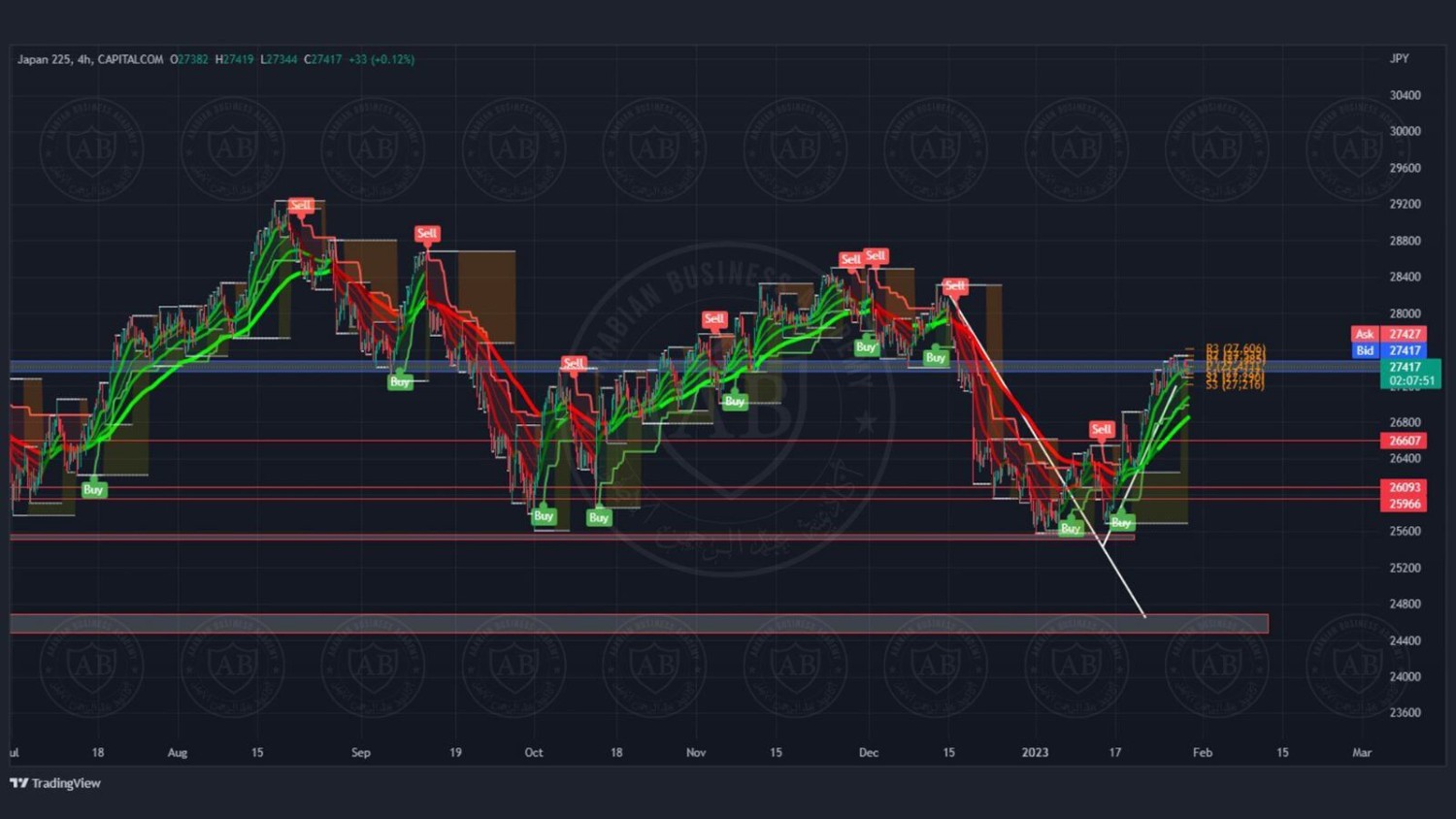Click the Sep date label on time axis

point(361,752)
